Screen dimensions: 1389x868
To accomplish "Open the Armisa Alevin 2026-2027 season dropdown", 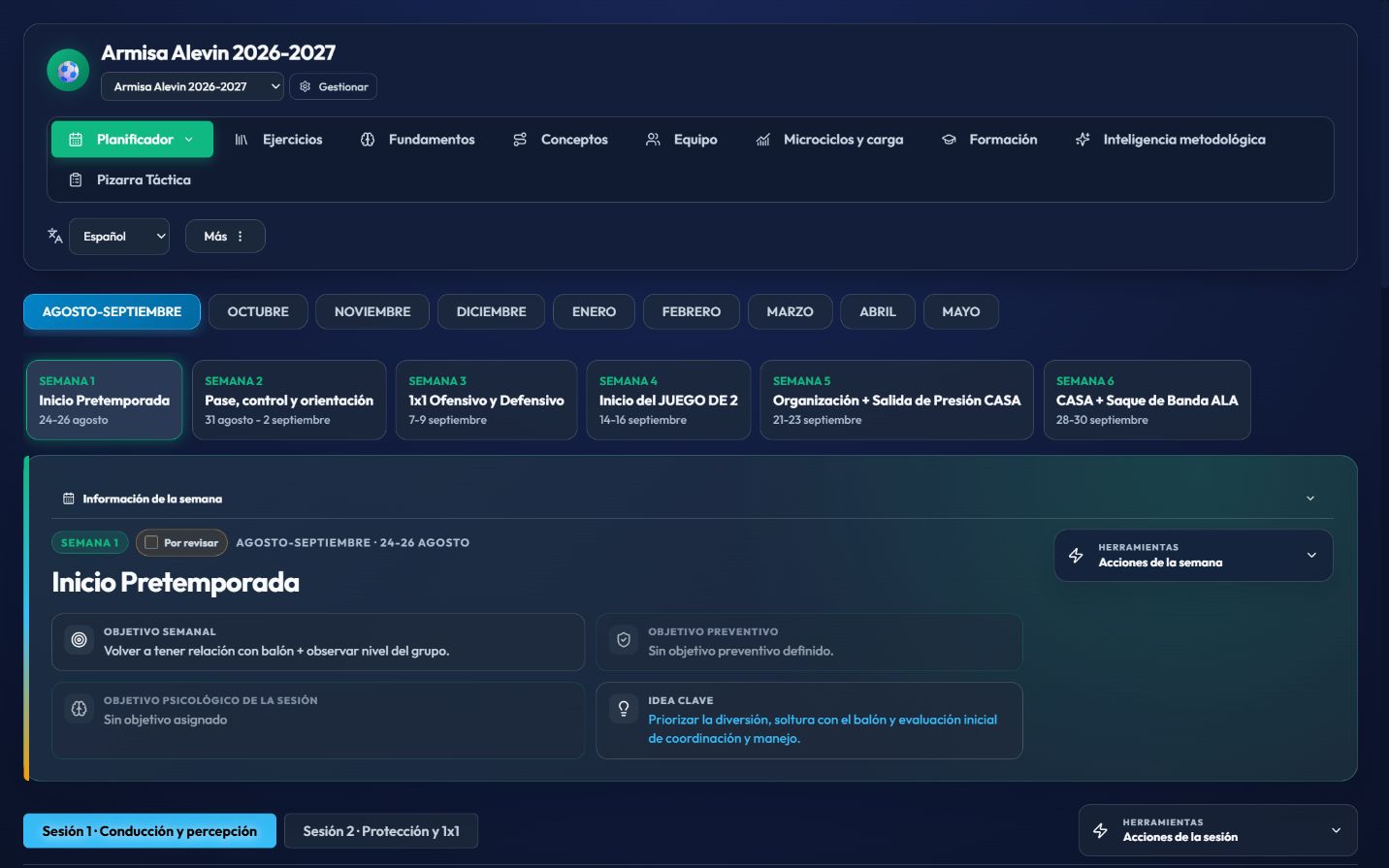I will [x=192, y=86].
